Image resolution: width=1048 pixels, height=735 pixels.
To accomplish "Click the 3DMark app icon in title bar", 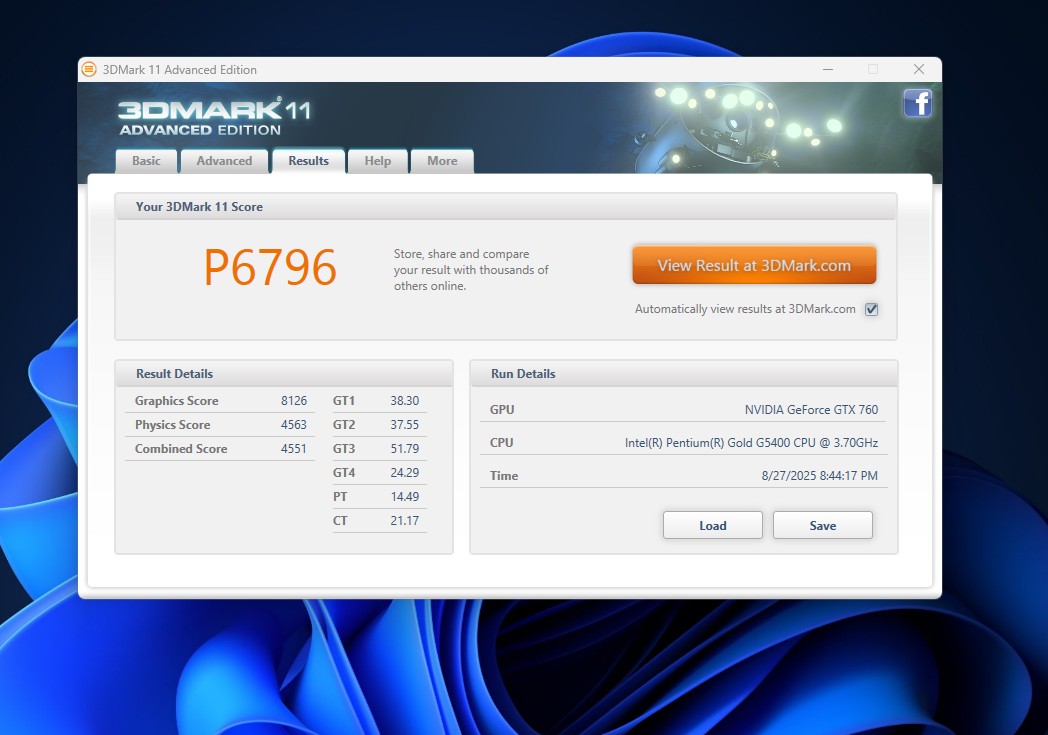I will [89, 69].
